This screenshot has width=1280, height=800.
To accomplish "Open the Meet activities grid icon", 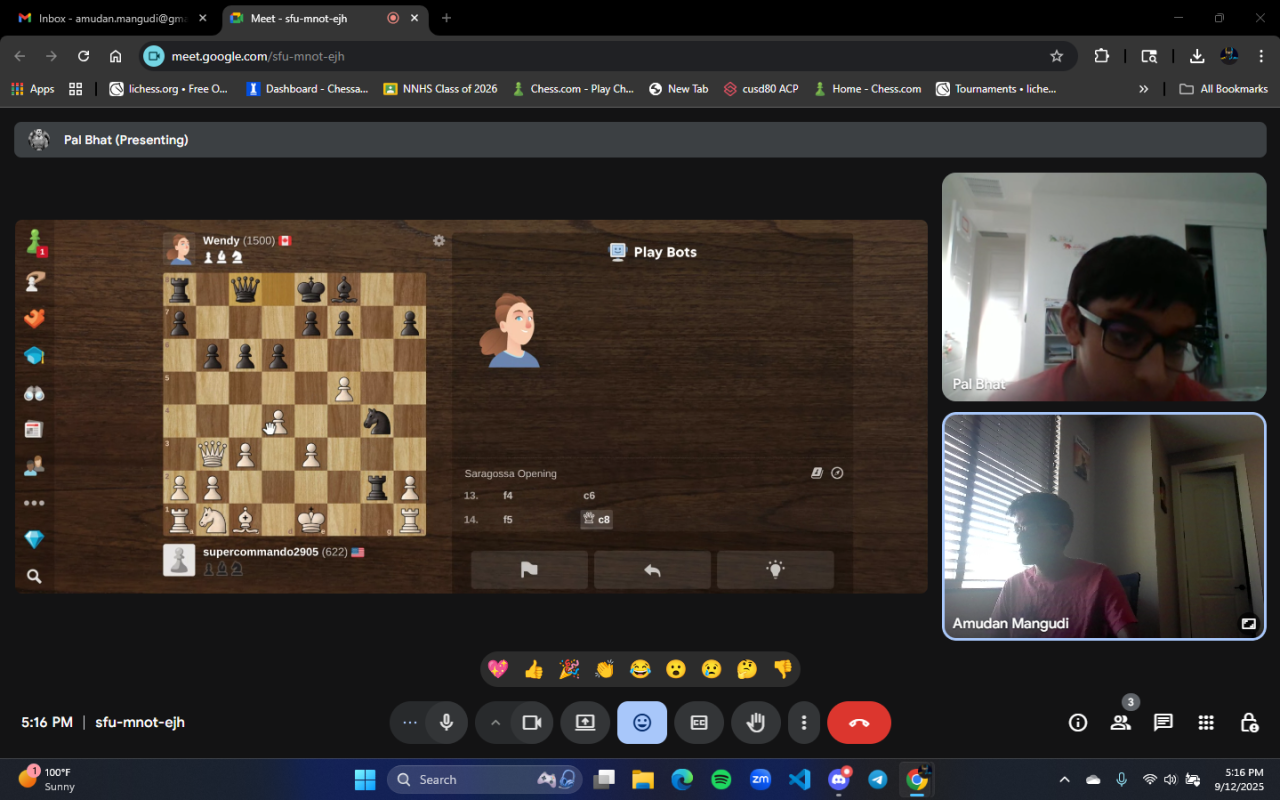I will click(x=1206, y=722).
